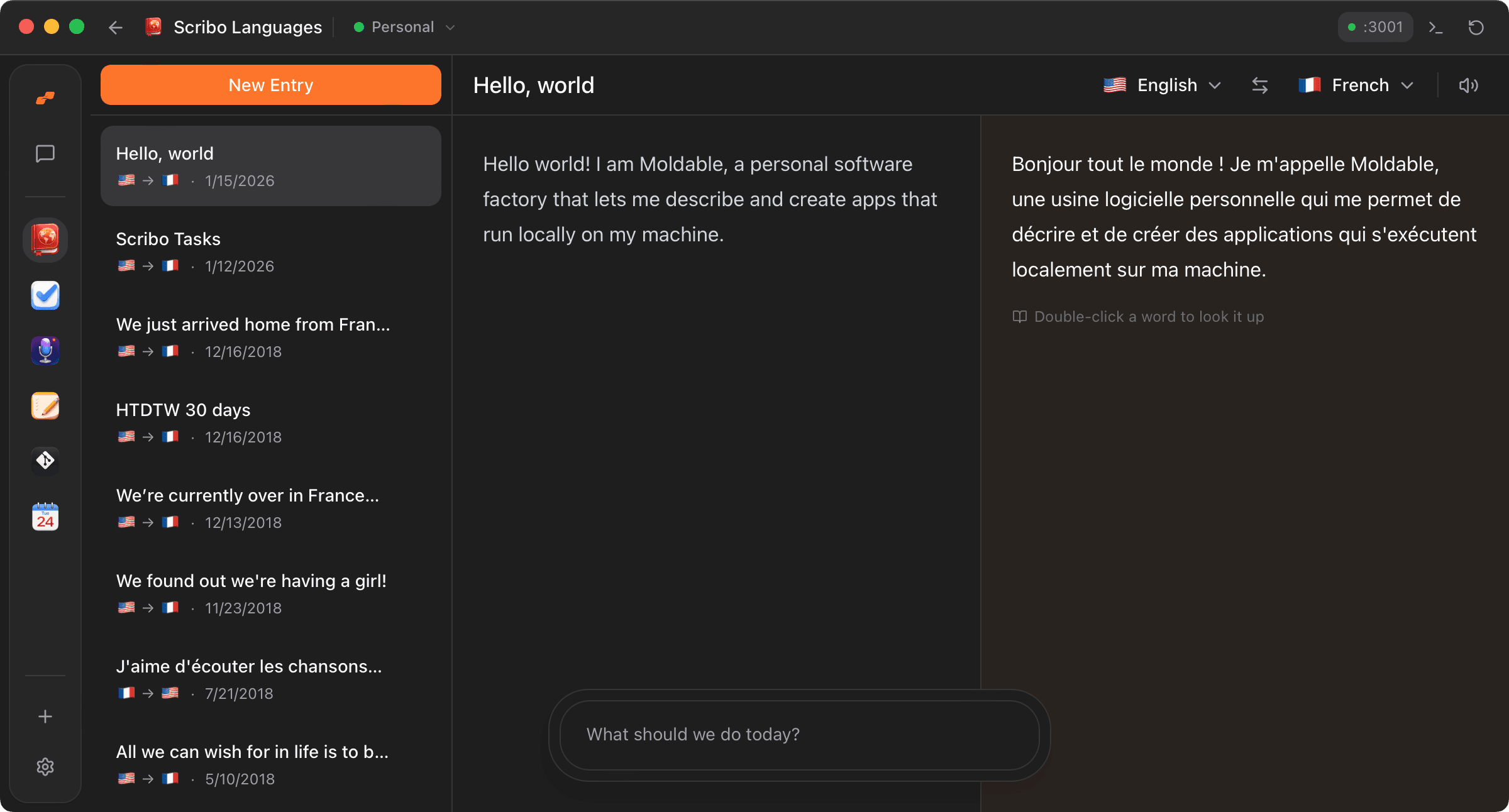Open the microphone voice app in sidebar
The width and height of the screenshot is (1509, 812).
pos(45,350)
